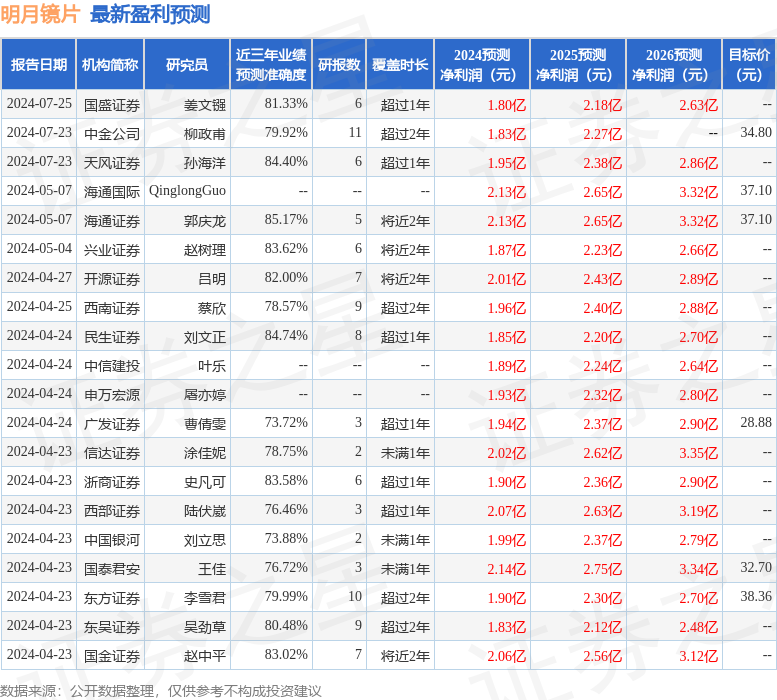Click researcher name 曹倩雯

(205, 424)
